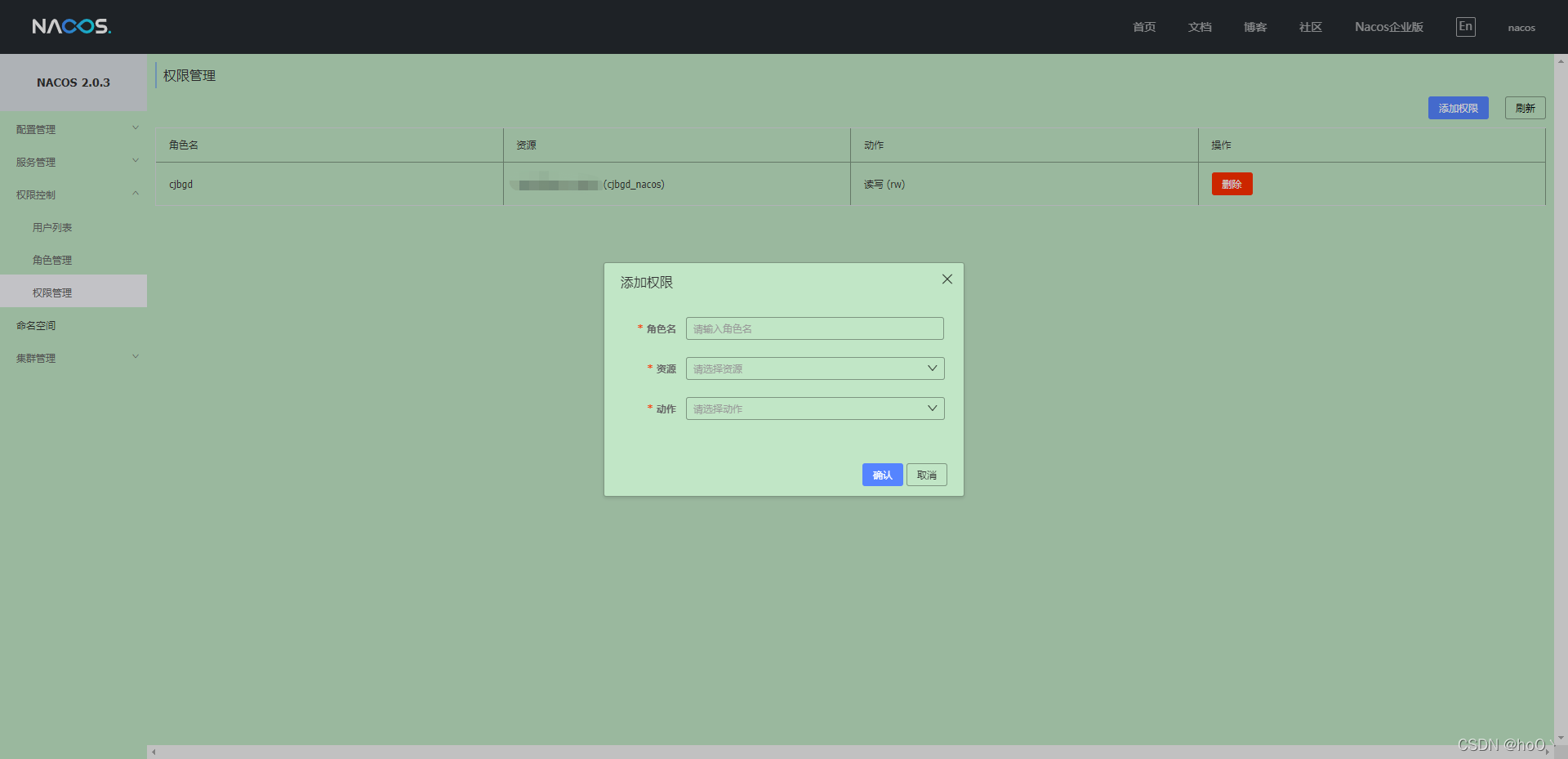Screen dimensions: 1568x759
Task: Expand the 集群管理 menu
Action: pyautogui.click(x=73, y=358)
